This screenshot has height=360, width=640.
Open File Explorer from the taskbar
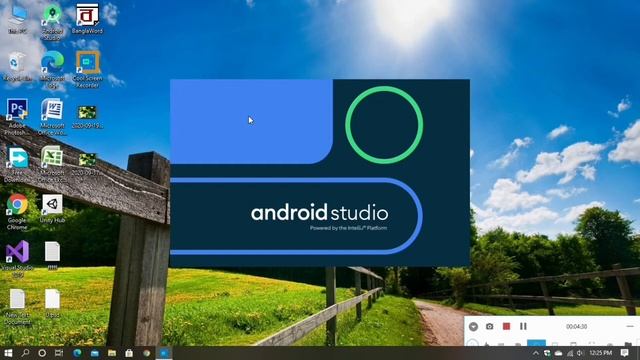[x=112, y=353]
